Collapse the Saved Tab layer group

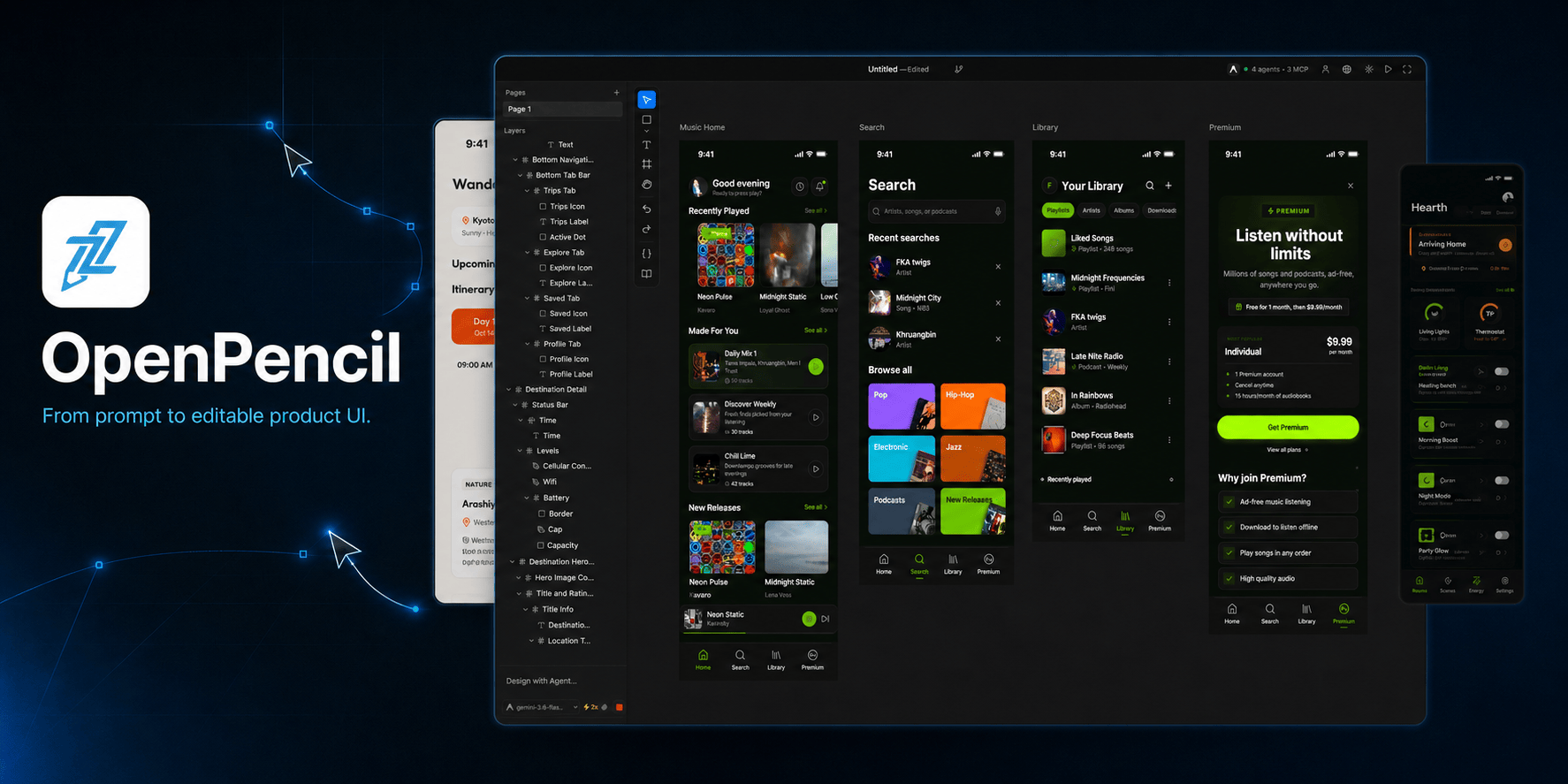tap(528, 299)
